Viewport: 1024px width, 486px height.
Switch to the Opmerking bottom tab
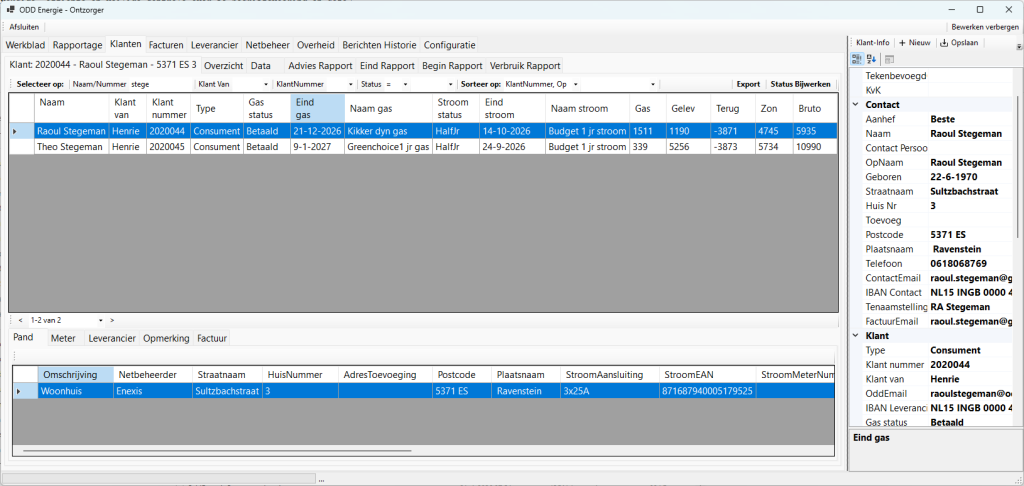click(166, 338)
